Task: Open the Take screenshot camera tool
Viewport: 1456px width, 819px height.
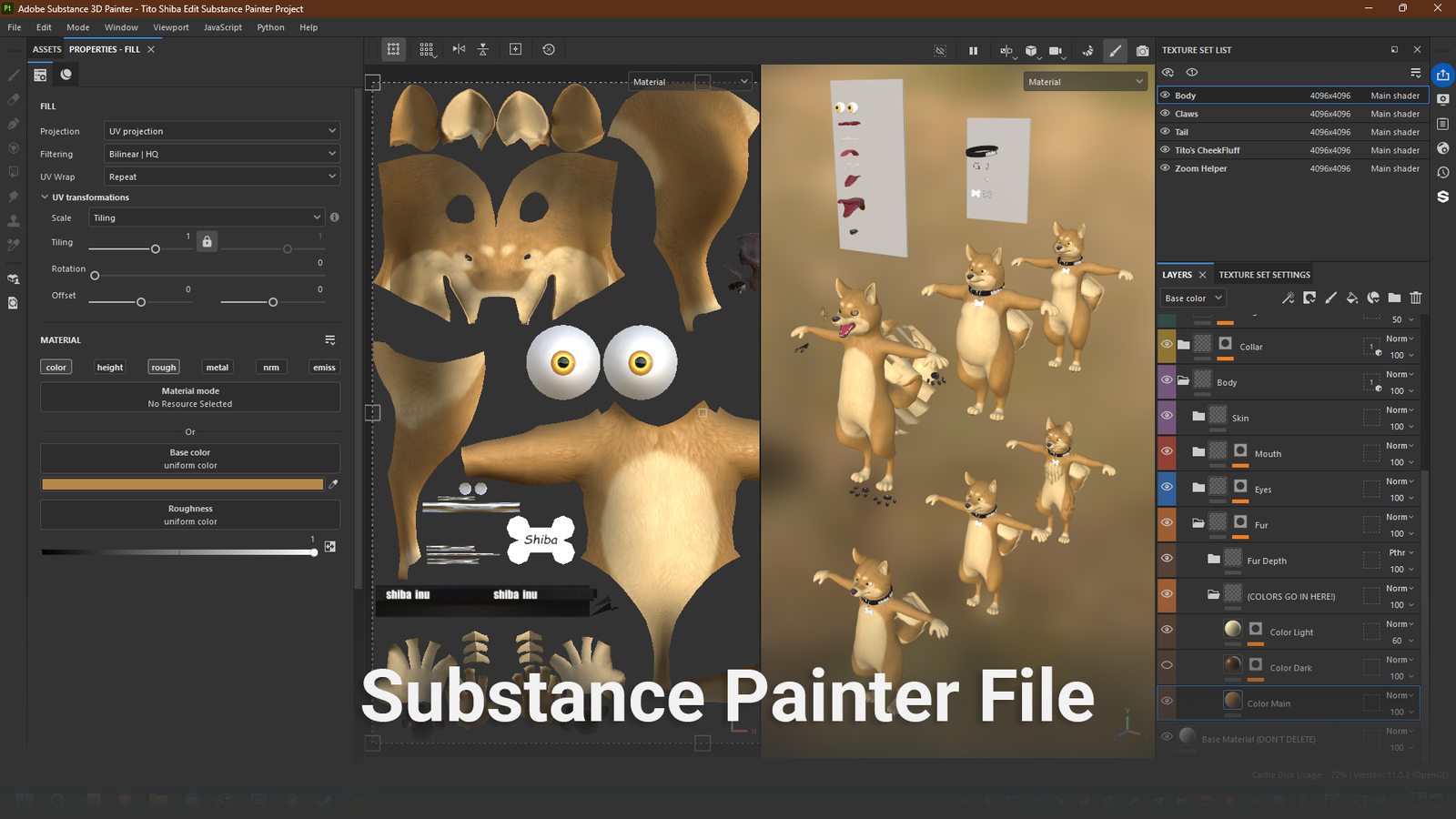Action: tap(1143, 51)
